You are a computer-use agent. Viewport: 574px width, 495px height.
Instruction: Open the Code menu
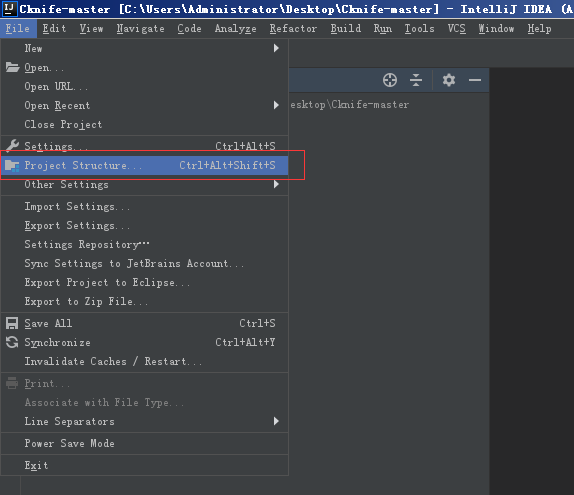pyautogui.click(x=189, y=29)
